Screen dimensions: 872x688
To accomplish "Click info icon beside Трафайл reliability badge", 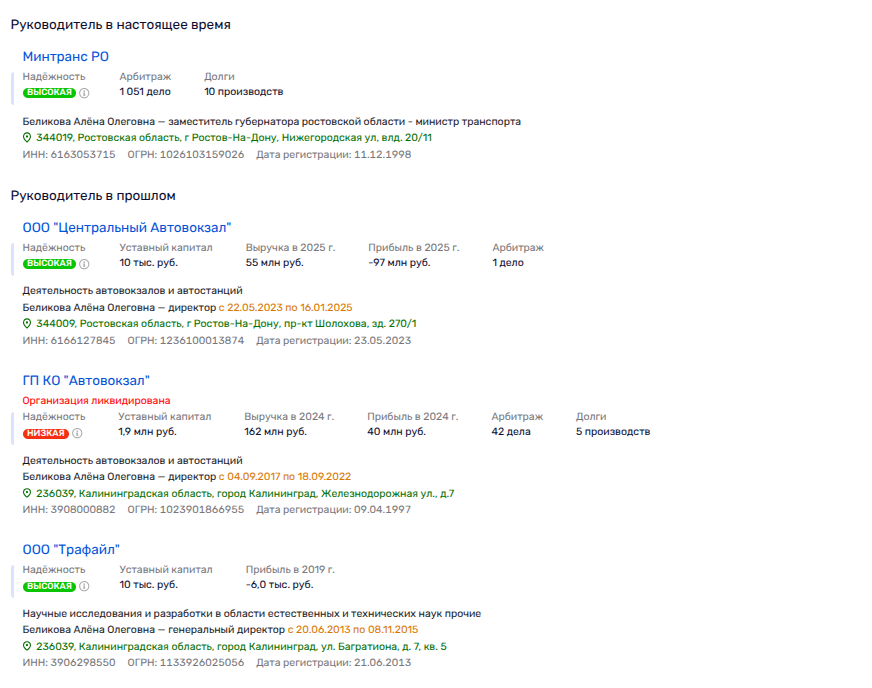I will [x=84, y=586].
